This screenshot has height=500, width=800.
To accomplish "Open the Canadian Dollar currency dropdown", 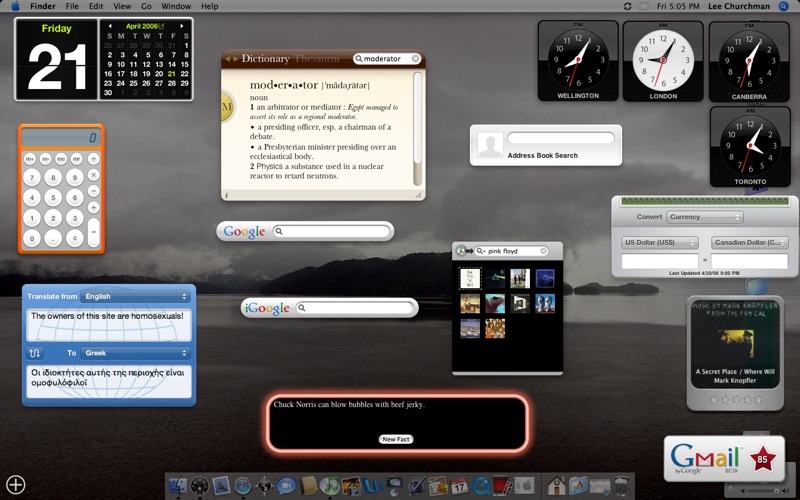I will [x=749, y=242].
